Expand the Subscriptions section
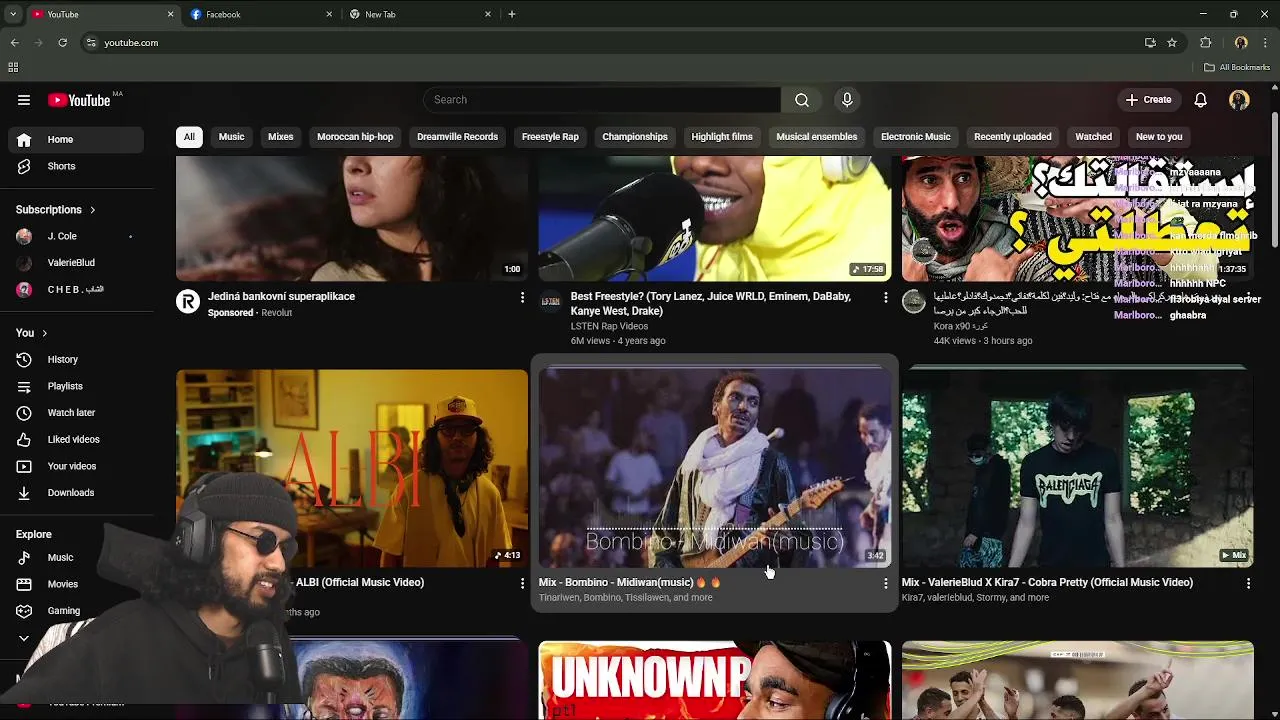Viewport: 1280px width, 720px height. pos(56,210)
